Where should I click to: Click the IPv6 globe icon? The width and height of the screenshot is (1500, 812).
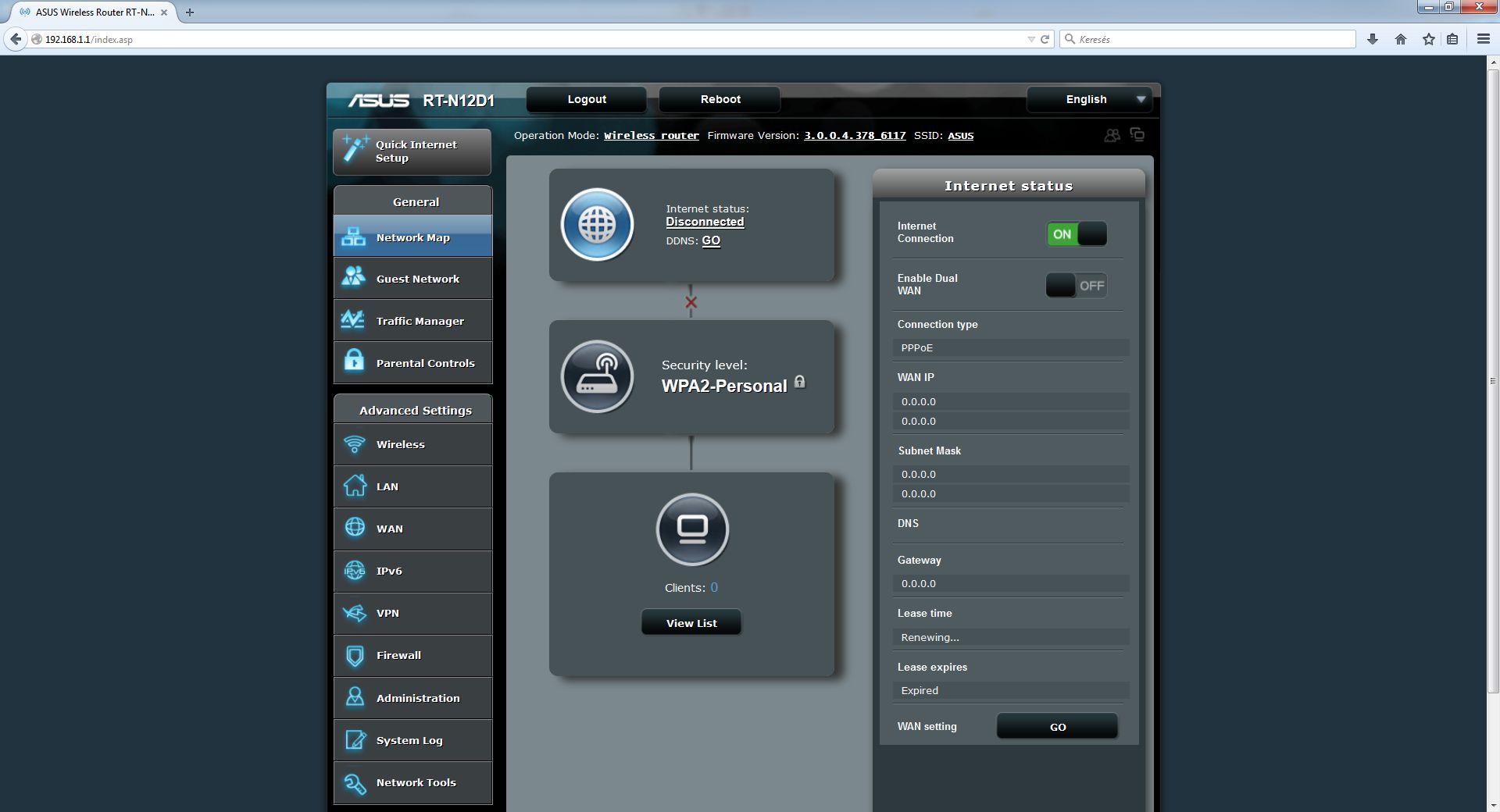click(355, 570)
